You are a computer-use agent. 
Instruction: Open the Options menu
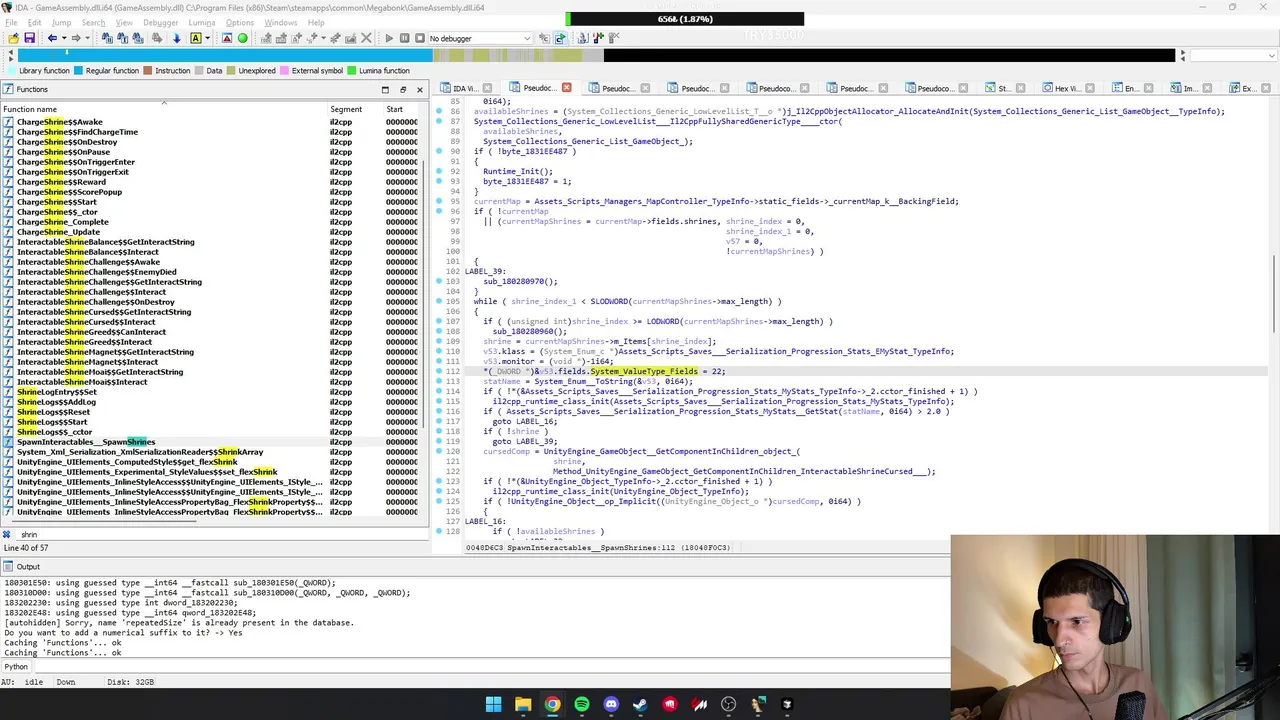point(240,22)
